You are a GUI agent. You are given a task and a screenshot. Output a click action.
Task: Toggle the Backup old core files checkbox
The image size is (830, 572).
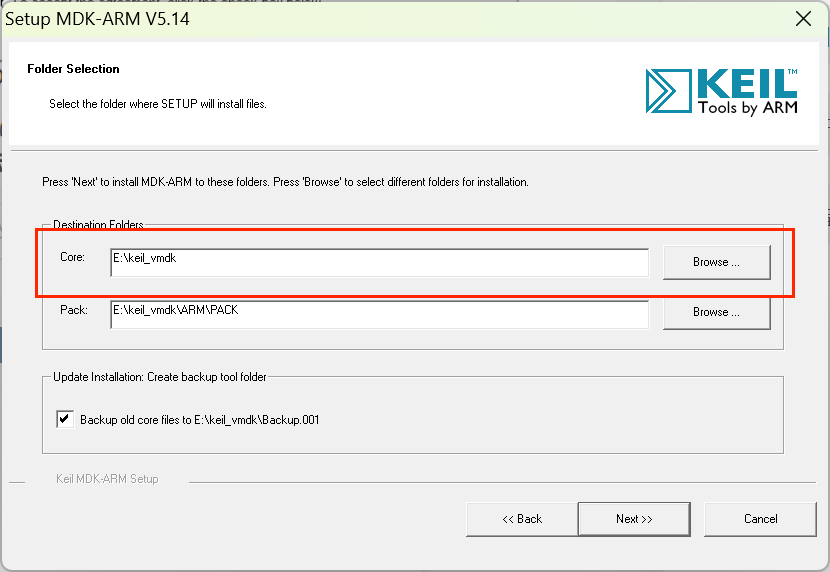pos(65,419)
